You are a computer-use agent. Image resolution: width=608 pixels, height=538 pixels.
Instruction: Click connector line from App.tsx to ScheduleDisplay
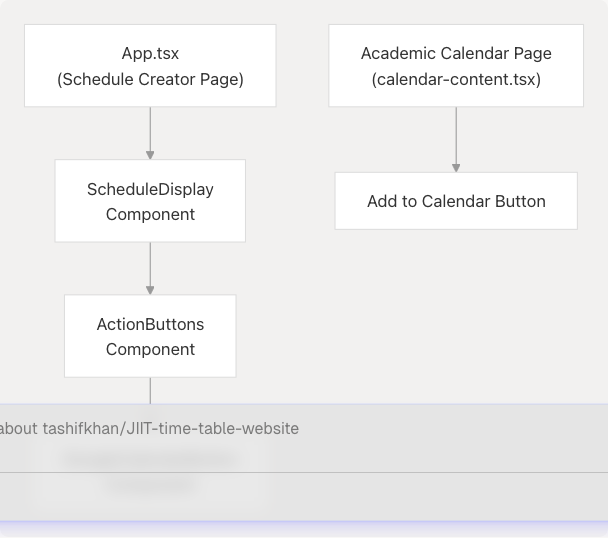pos(150,128)
